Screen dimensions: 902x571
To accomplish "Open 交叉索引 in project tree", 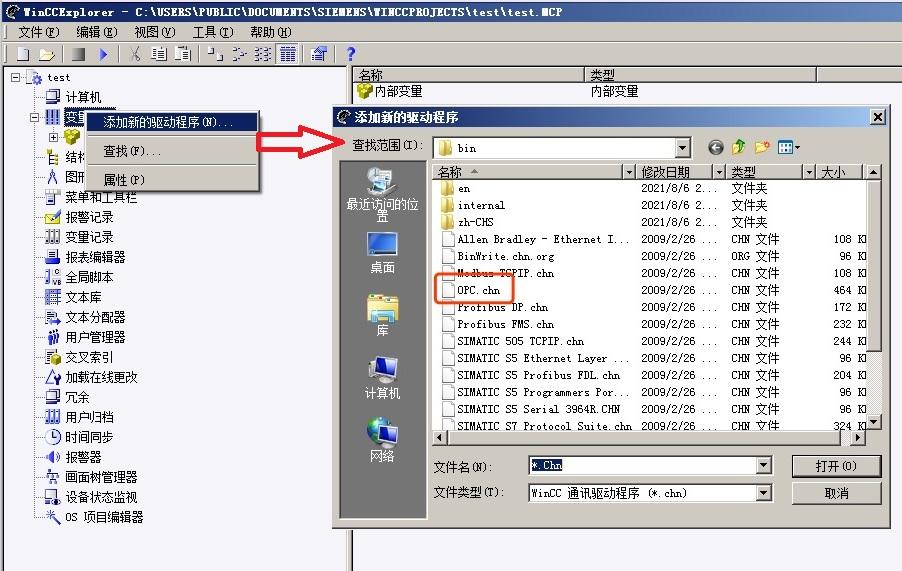I will (89, 357).
